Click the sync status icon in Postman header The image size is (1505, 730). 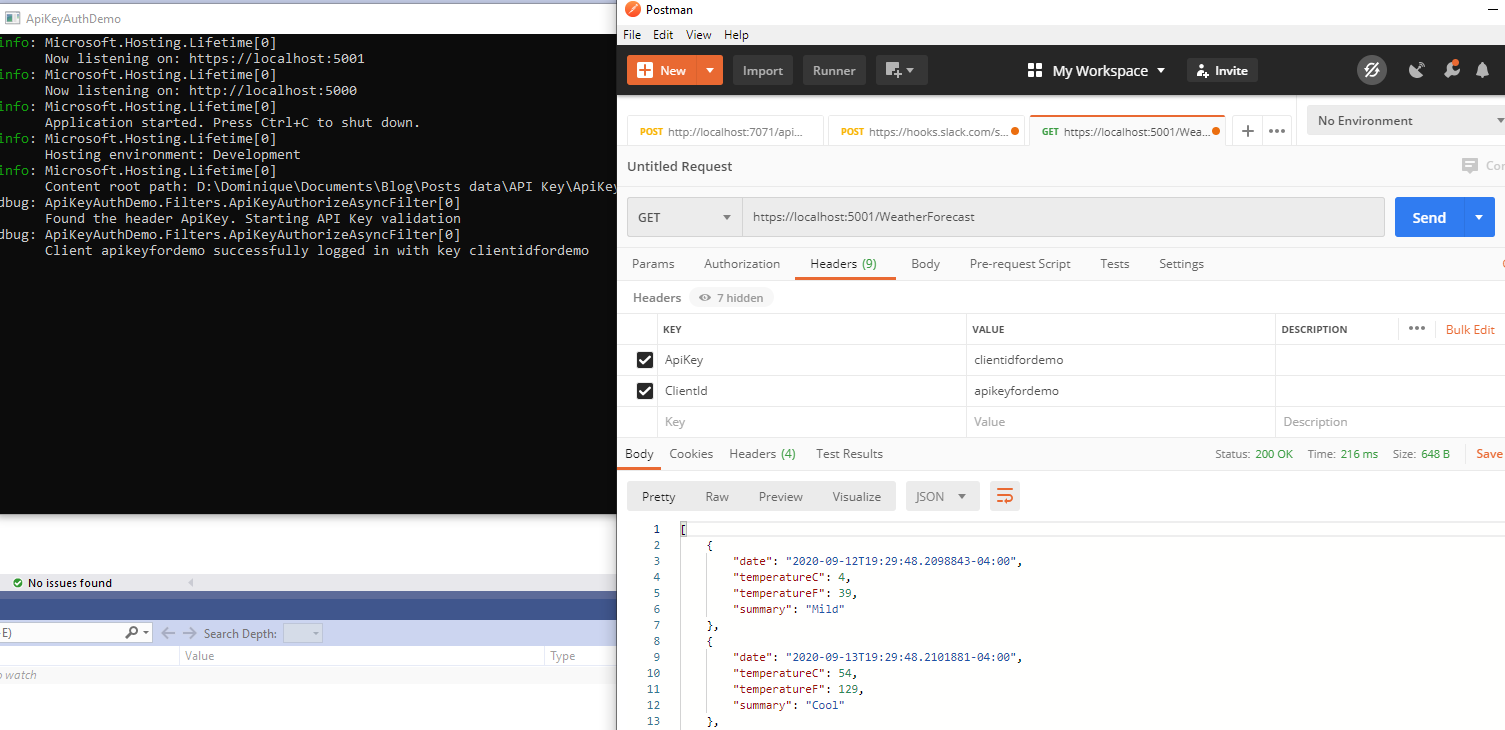(1372, 70)
